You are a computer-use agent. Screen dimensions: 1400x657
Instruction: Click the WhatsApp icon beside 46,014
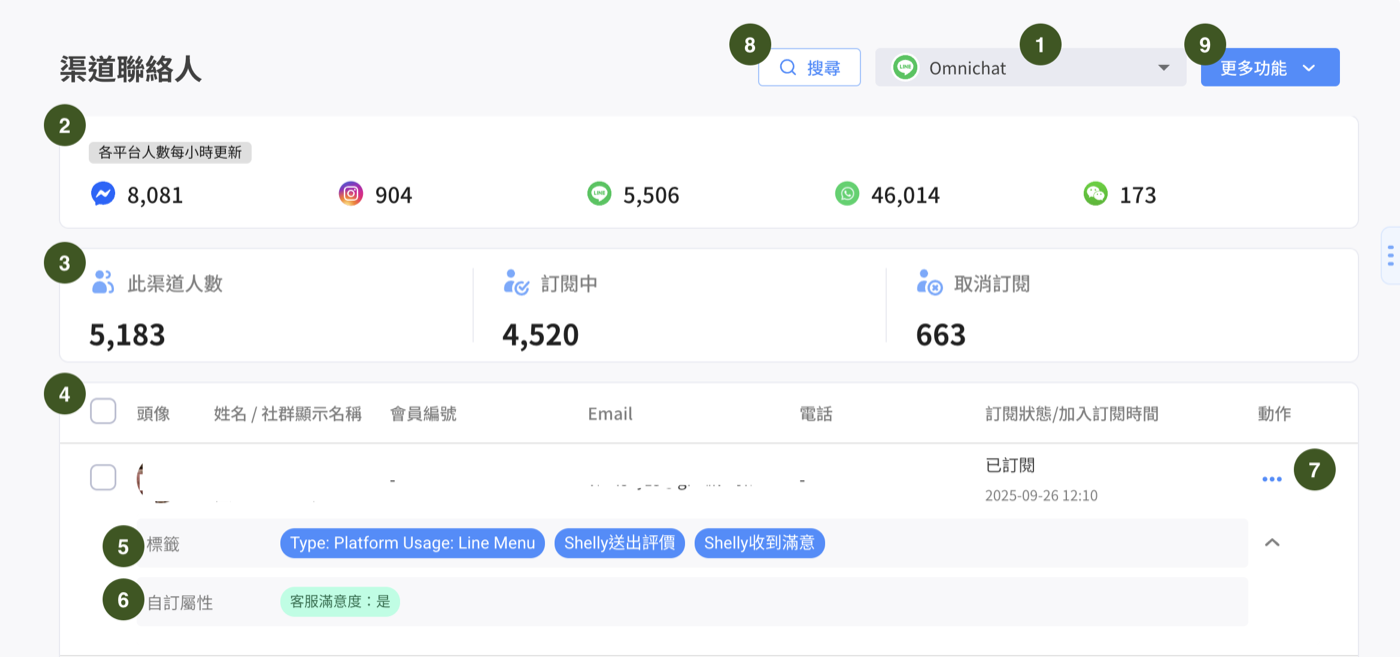coord(847,194)
